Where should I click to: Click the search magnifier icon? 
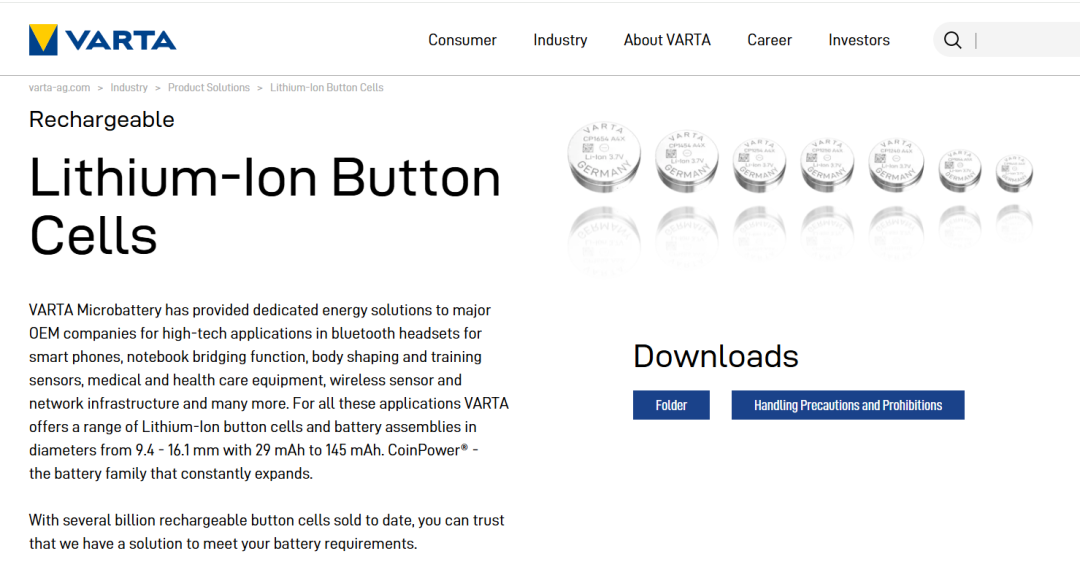pos(953,40)
